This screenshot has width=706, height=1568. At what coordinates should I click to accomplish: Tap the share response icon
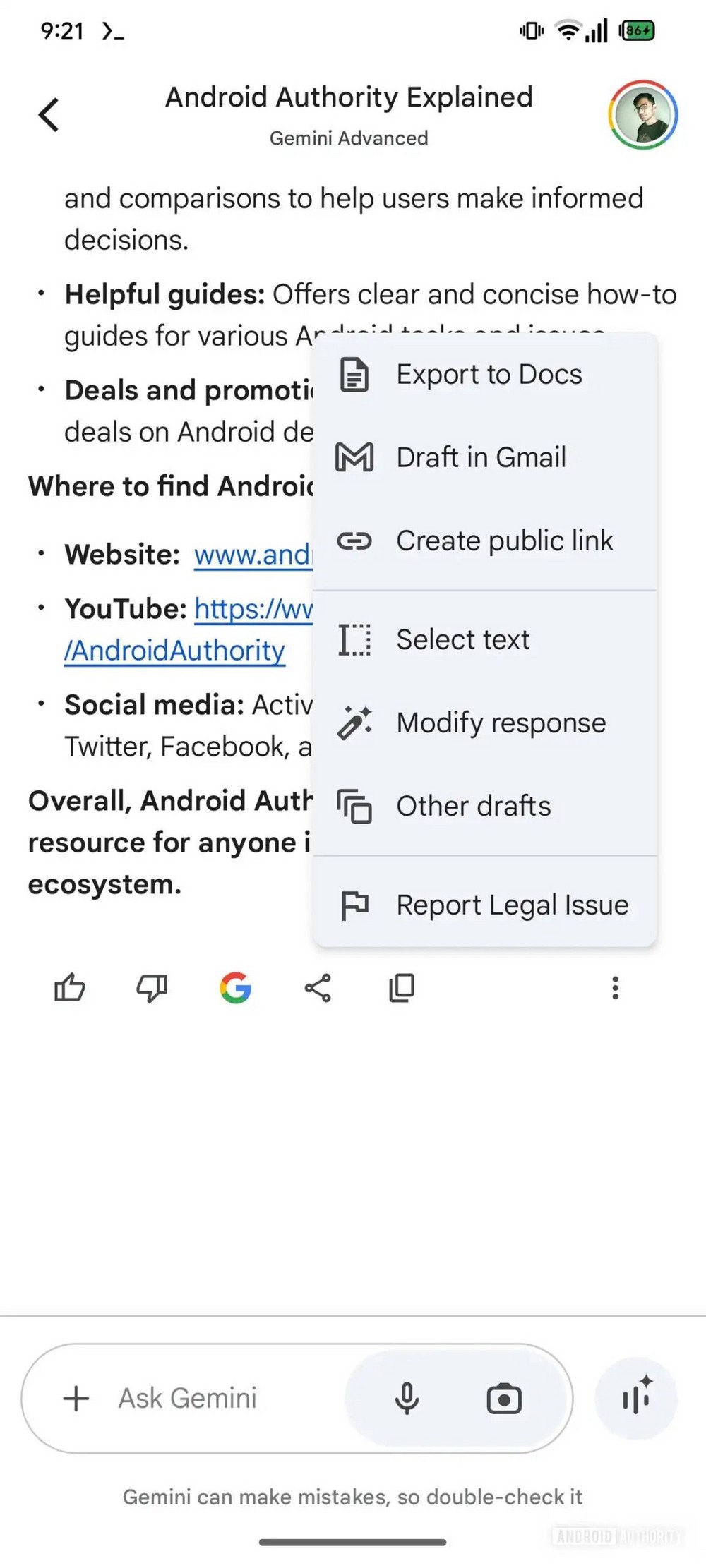pyautogui.click(x=318, y=988)
